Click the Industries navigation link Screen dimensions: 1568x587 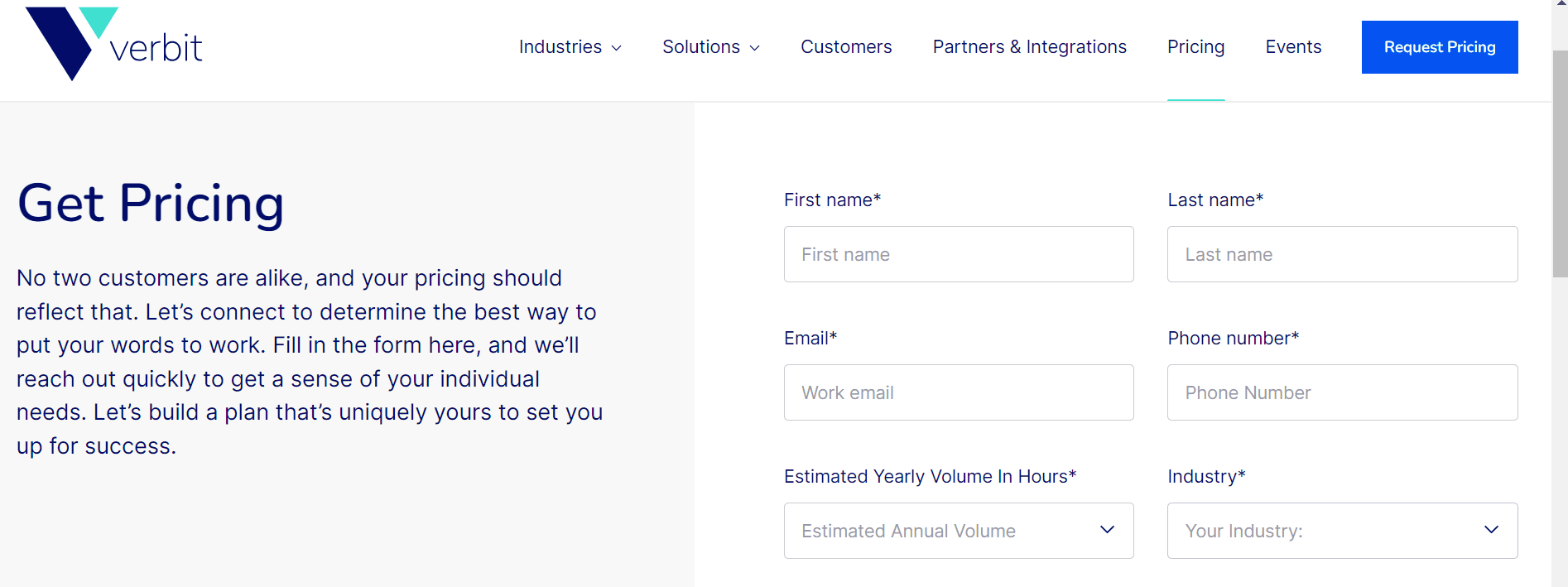(560, 47)
